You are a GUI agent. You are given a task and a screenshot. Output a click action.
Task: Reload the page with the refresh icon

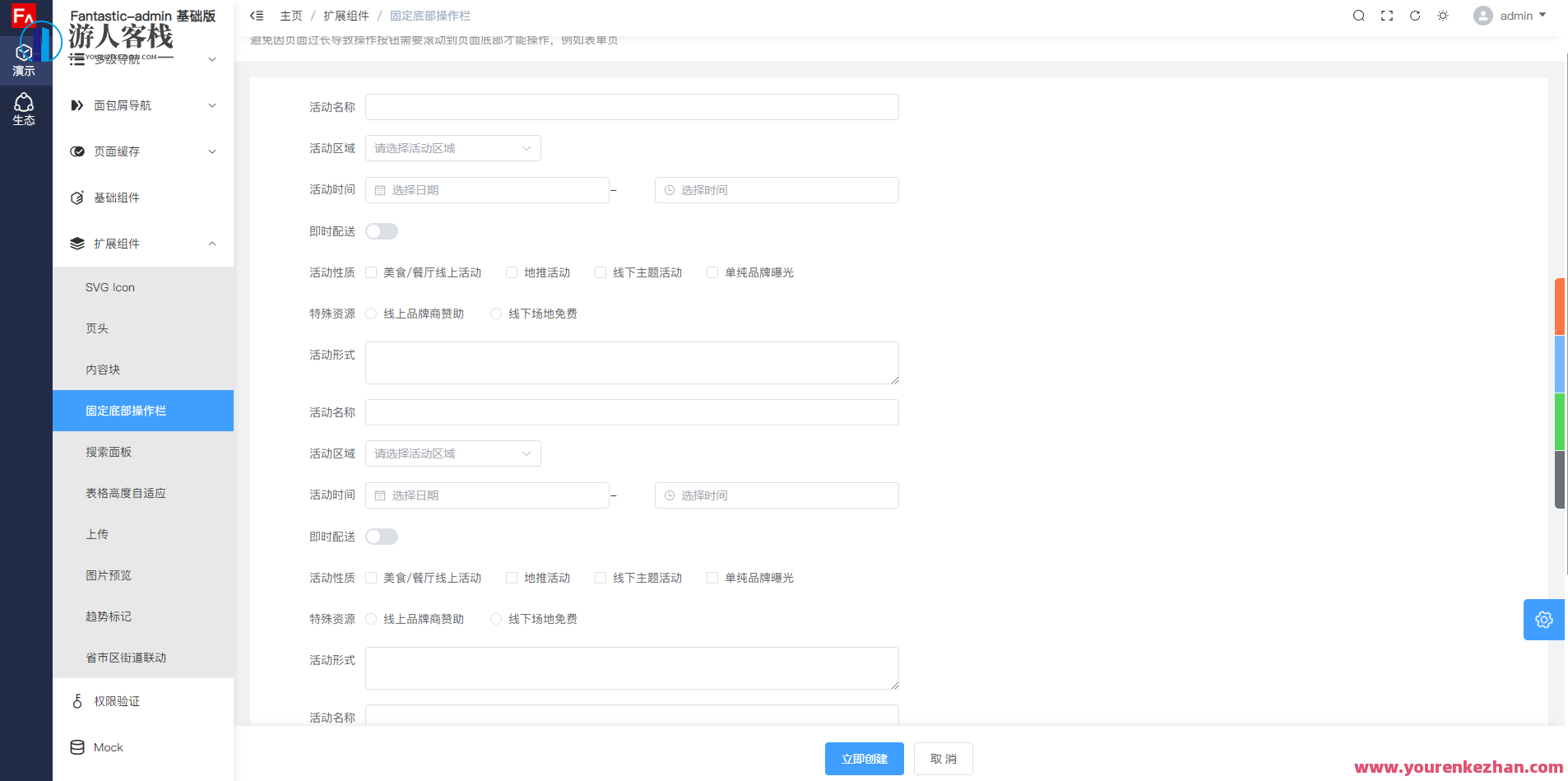[x=1415, y=16]
